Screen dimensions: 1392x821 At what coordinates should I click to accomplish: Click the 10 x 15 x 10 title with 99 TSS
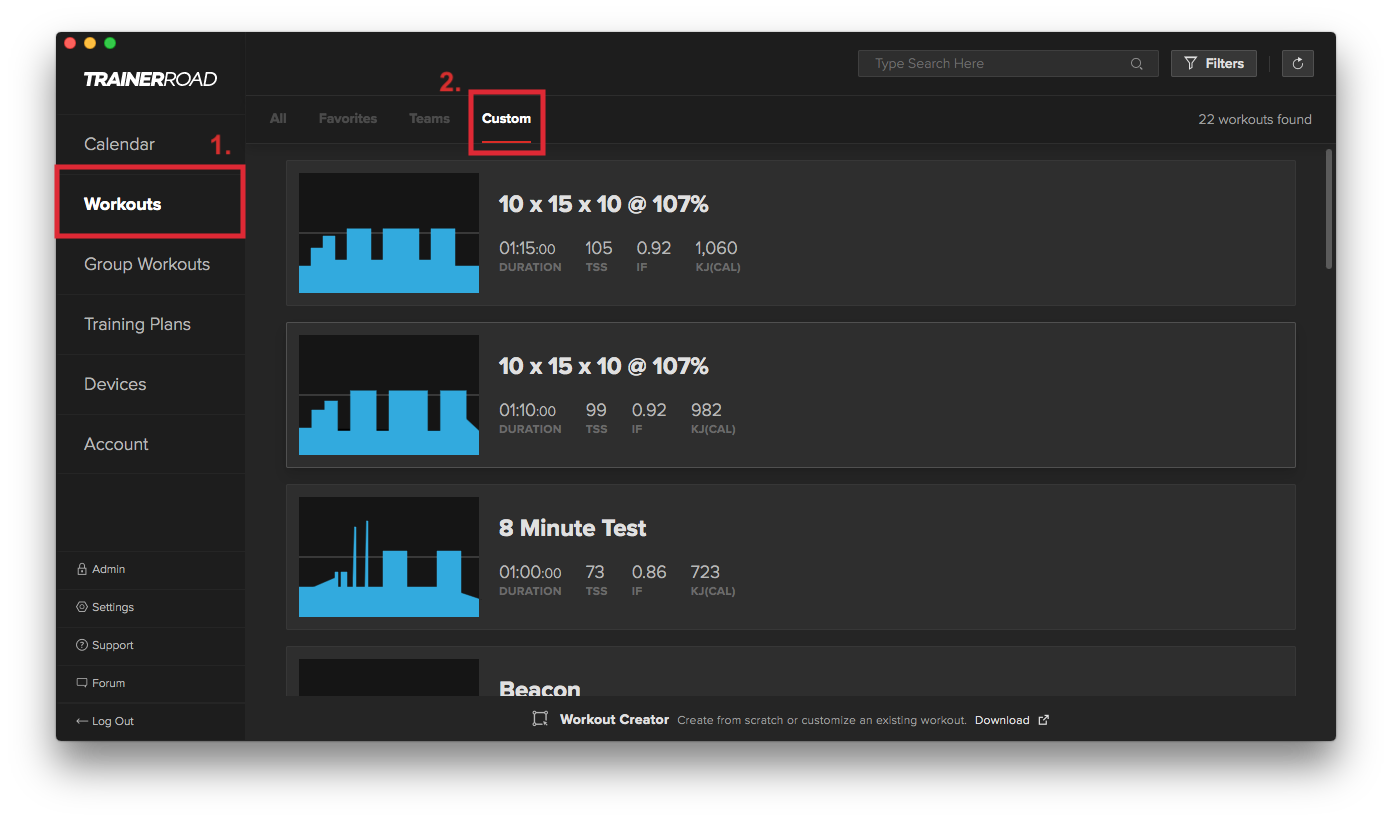click(x=603, y=366)
